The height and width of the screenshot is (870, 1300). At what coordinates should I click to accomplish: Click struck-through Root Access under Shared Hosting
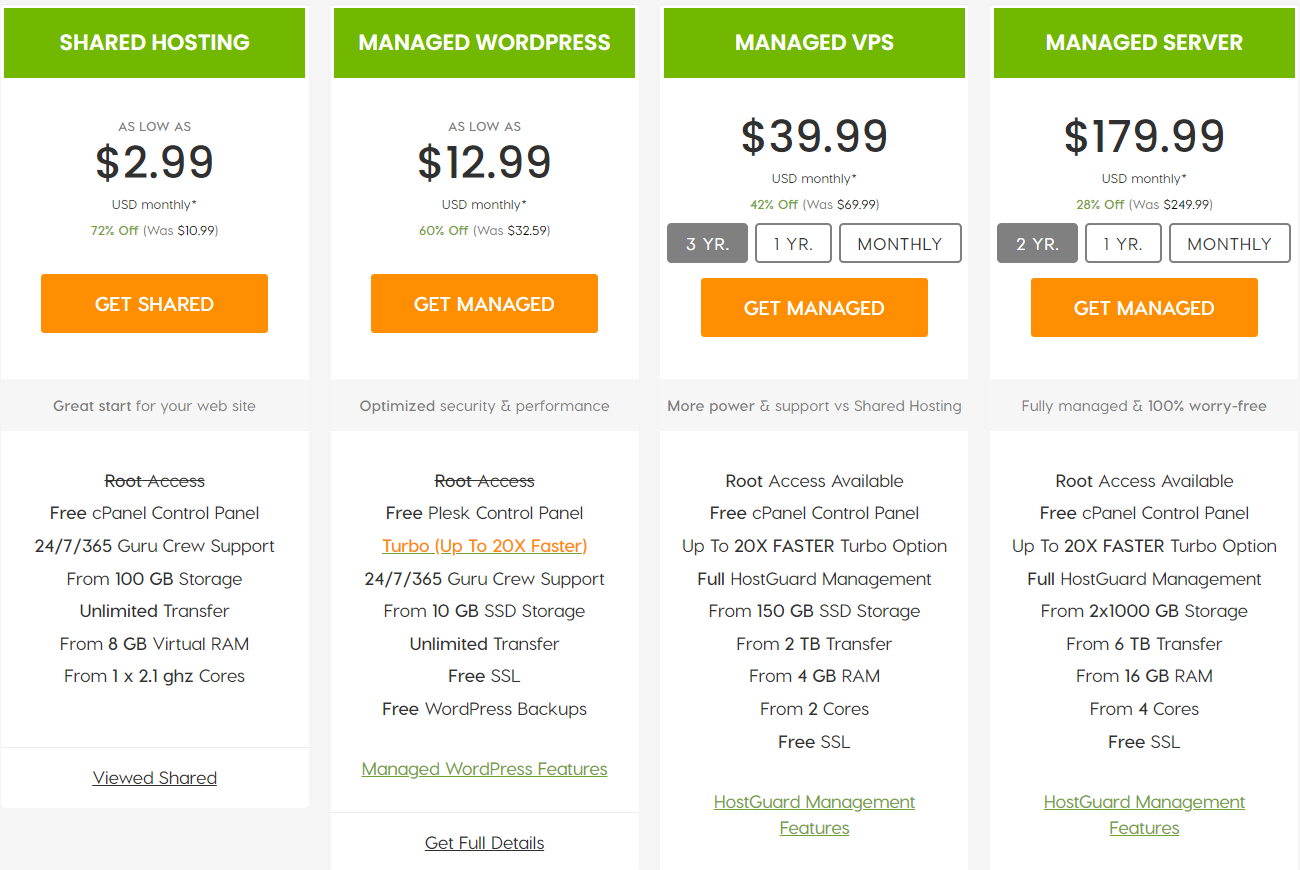(x=154, y=481)
